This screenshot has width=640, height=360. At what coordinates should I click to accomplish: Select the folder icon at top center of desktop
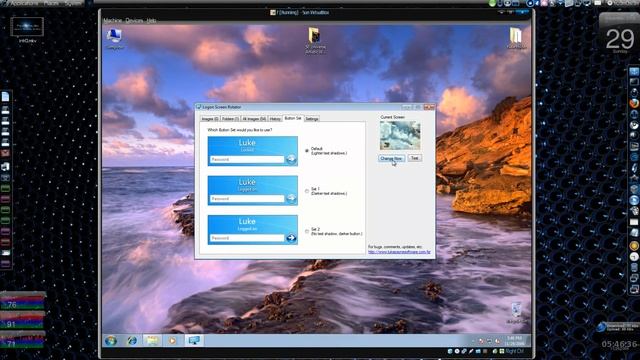click(x=315, y=41)
